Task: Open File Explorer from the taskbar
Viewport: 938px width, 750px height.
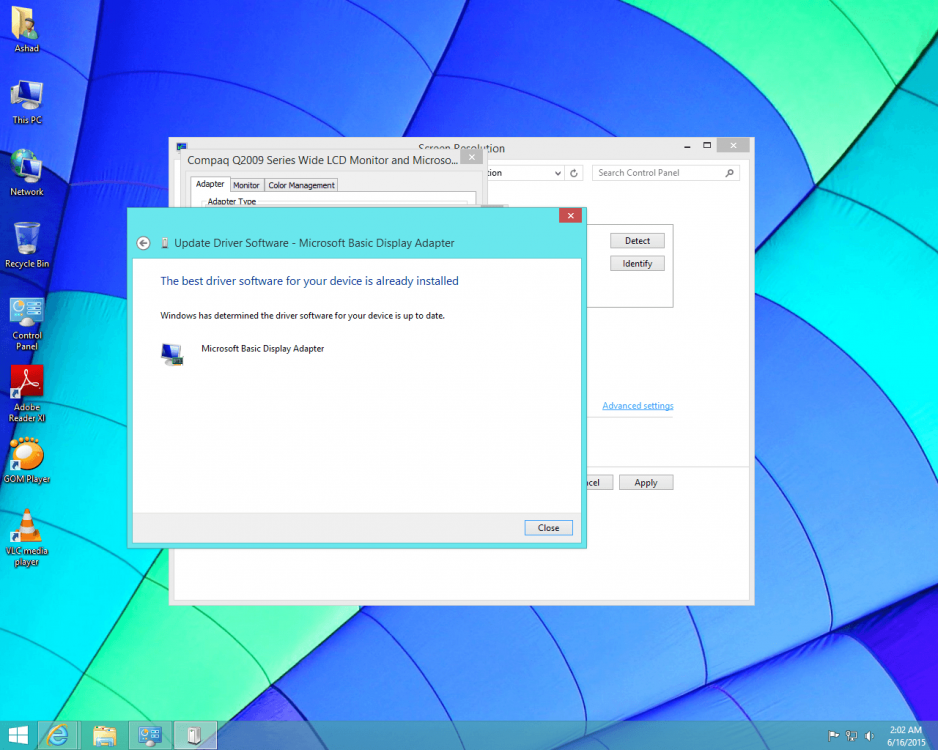Action: [x=104, y=735]
